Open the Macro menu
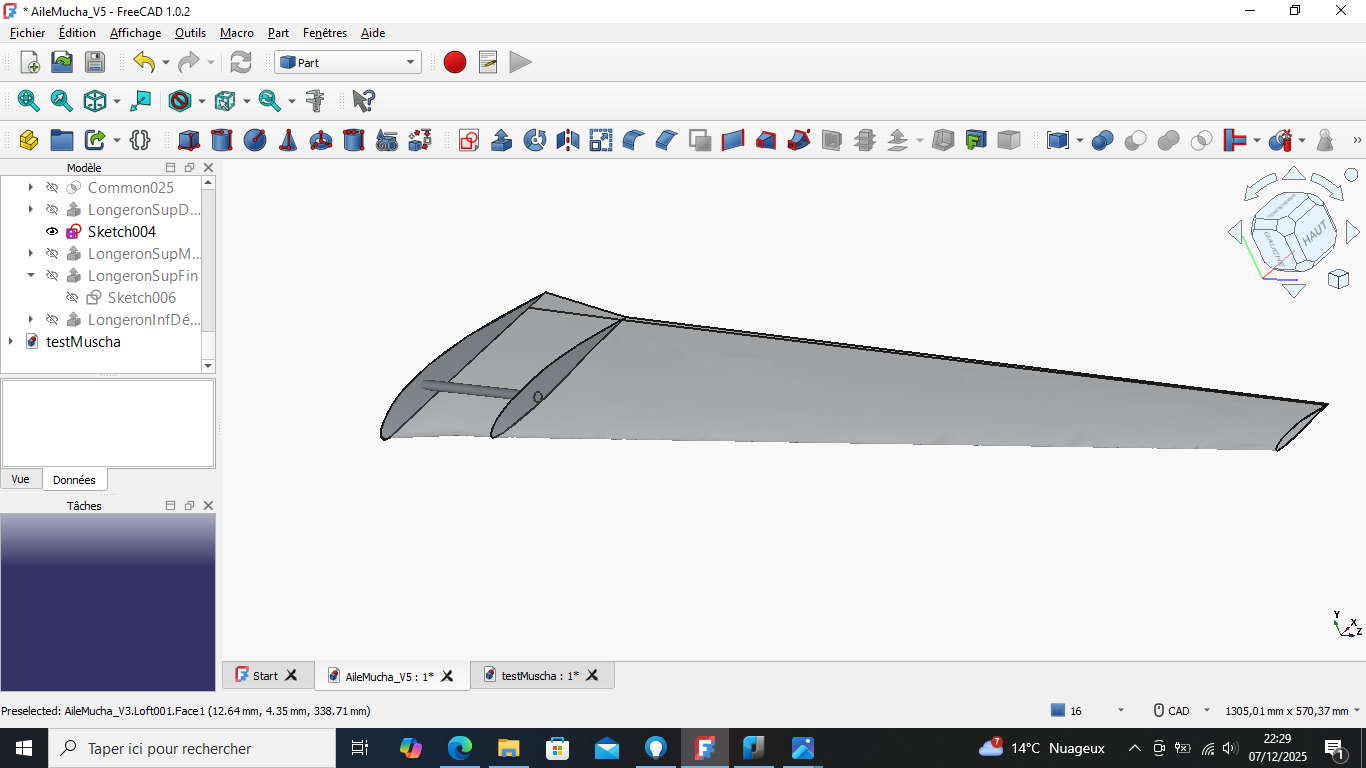Image resolution: width=1366 pixels, height=768 pixels. click(x=237, y=33)
